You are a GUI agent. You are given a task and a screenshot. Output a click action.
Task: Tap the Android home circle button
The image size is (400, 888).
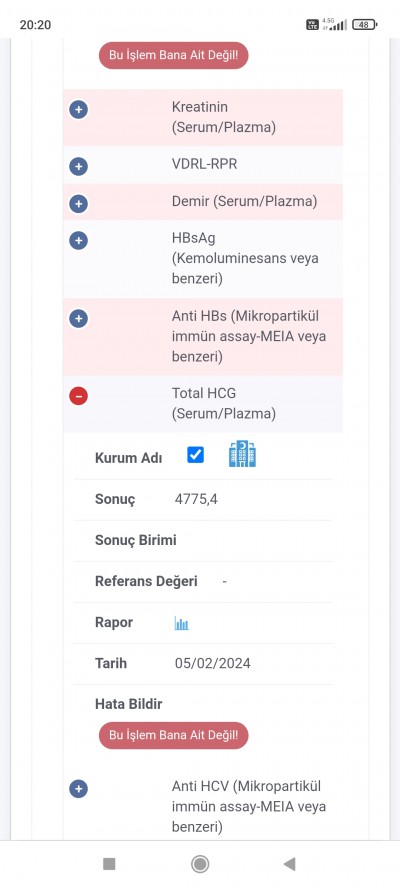[199, 864]
